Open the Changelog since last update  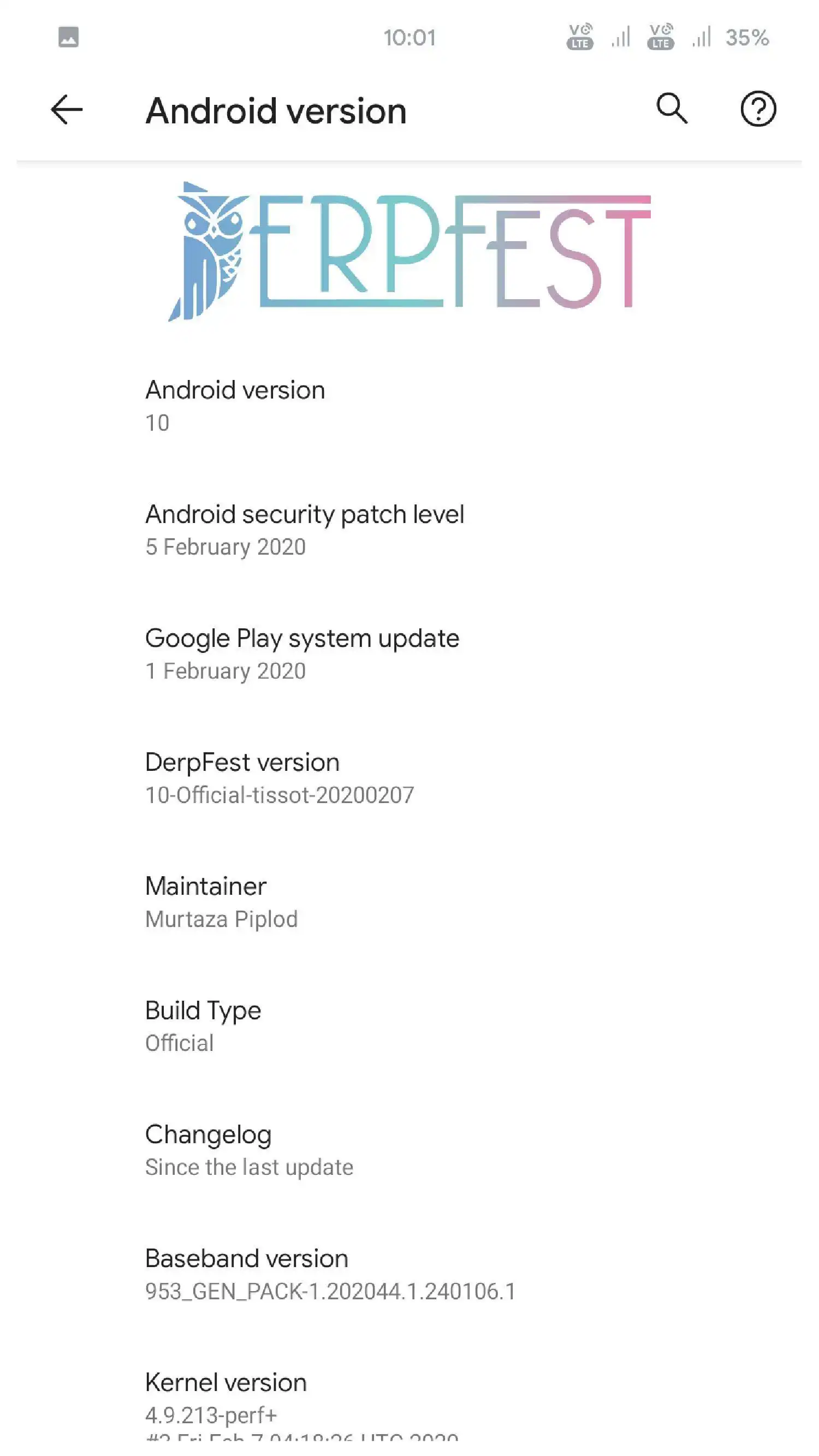[x=409, y=1150]
